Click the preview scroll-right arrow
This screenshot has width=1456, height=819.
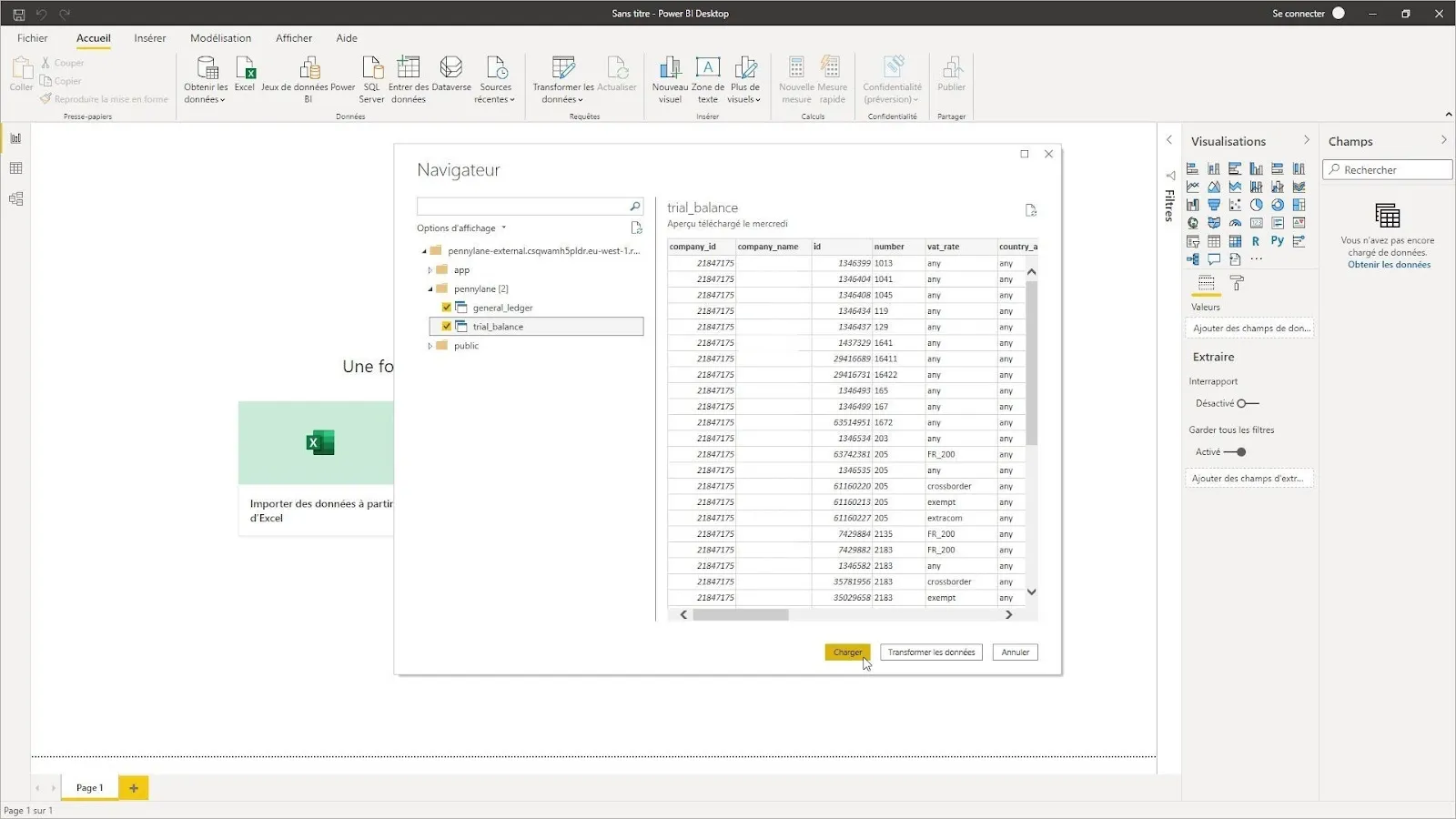point(1008,615)
